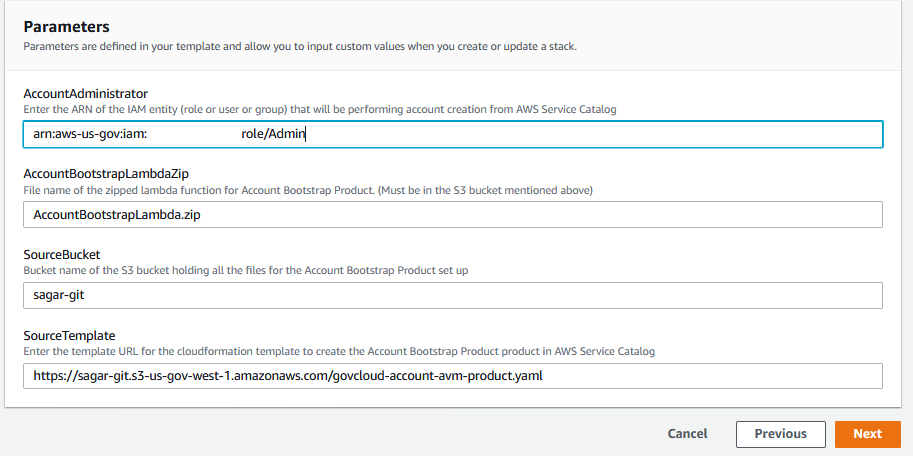Click the AccountBootstrapLambdaZip parameter label

(x=106, y=174)
